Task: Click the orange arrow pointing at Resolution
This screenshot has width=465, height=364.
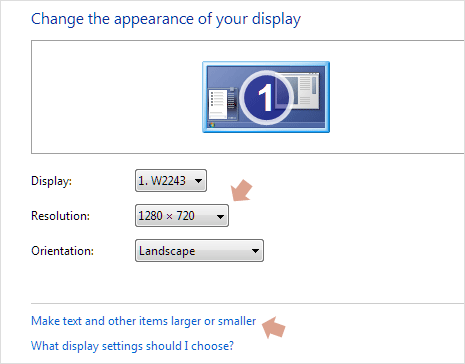Action: coord(242,190)
